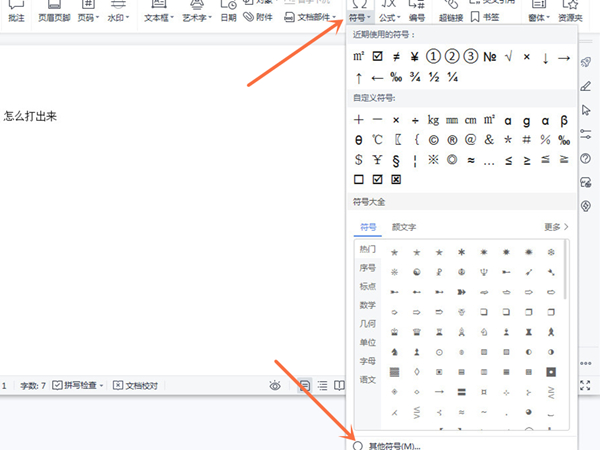Insert the № numero symbol
Viewport: 600px width, 450px height.
tap(490, 56)
